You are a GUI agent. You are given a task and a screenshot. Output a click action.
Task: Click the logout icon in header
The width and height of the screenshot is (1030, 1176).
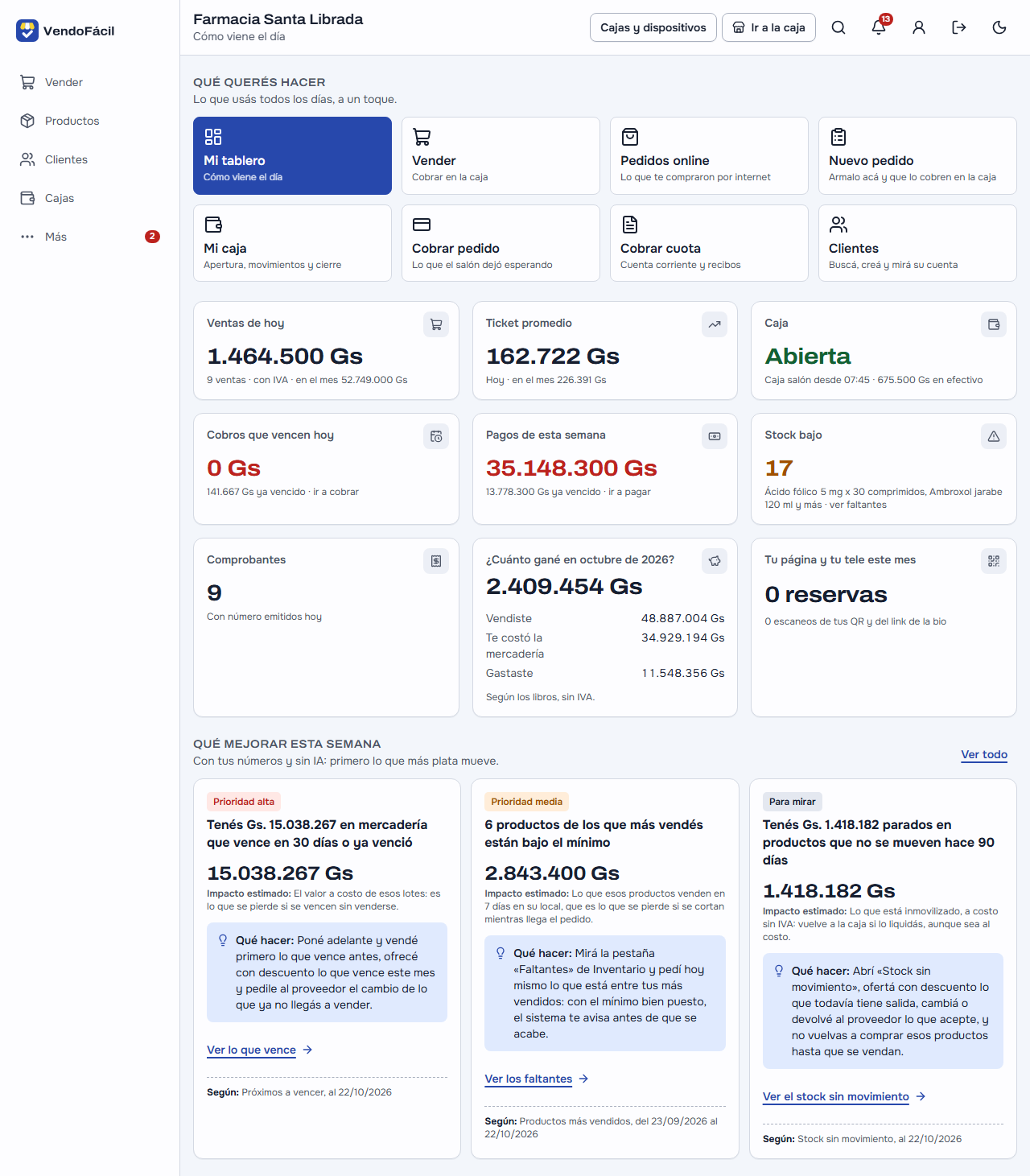959,27
